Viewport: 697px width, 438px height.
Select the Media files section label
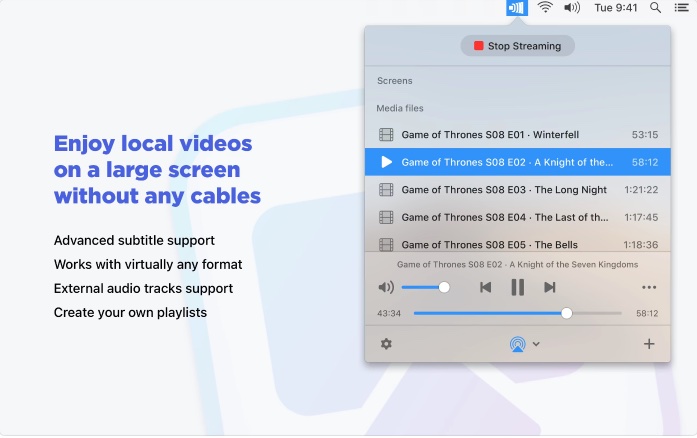(400, 108)
